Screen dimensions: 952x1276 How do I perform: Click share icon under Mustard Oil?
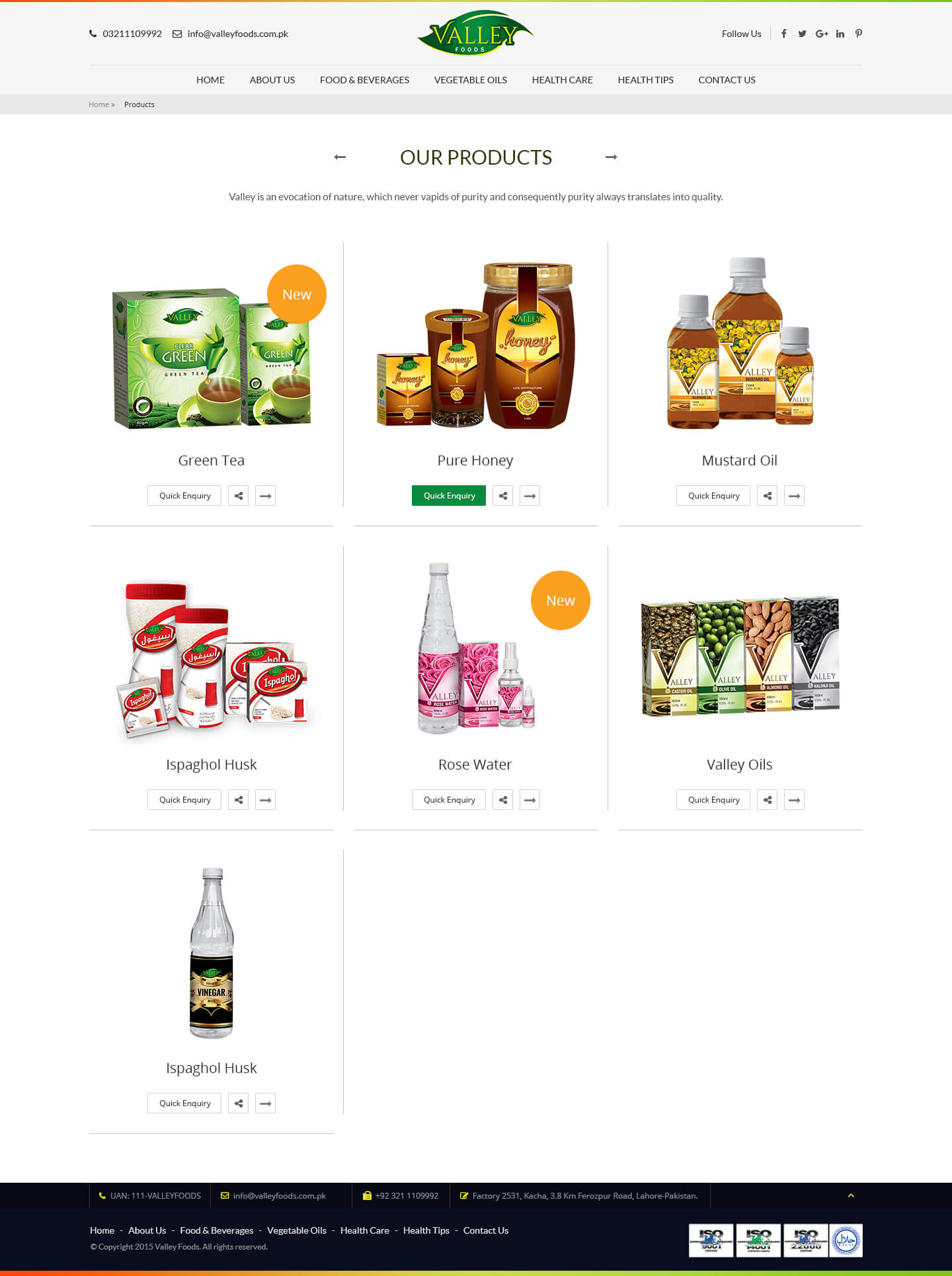(767, 496)
